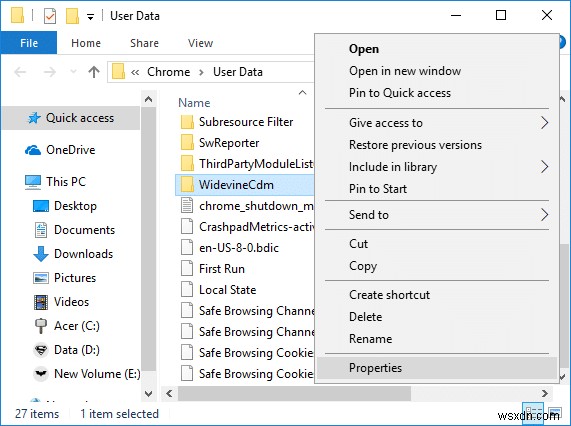571x426 pixels.
Task: Click the Acer (C:) hammer drive icon
Action: tap(40, 326)
